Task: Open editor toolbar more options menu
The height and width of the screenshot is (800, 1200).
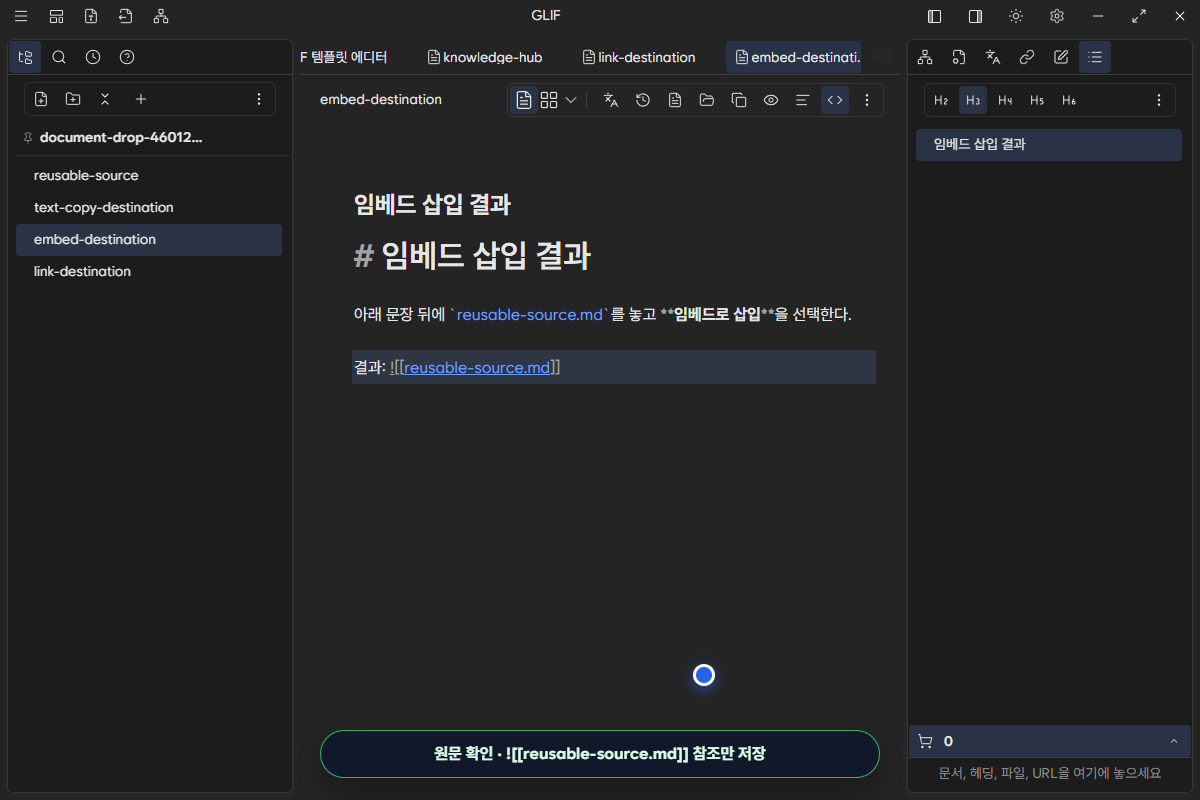Action: point(867,100)
